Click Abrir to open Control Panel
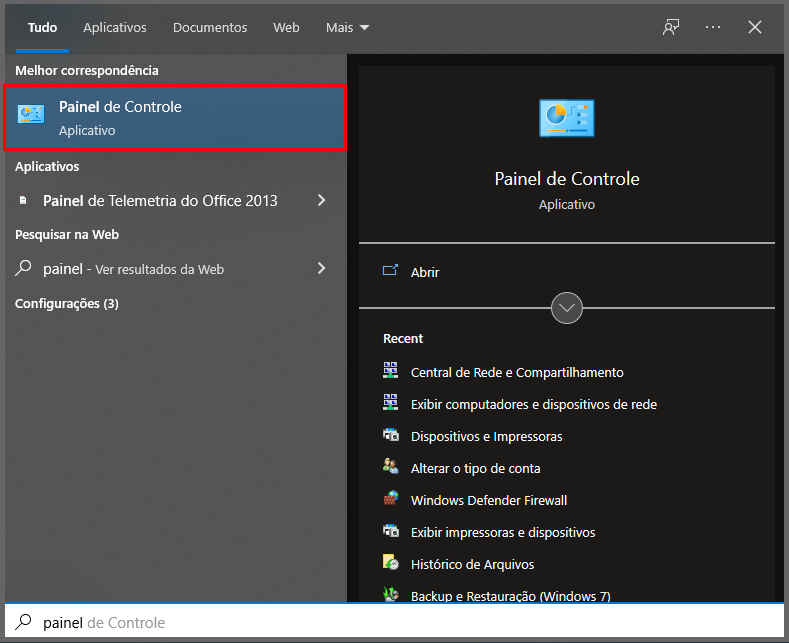The image size is (789, 643). [425, 272]
